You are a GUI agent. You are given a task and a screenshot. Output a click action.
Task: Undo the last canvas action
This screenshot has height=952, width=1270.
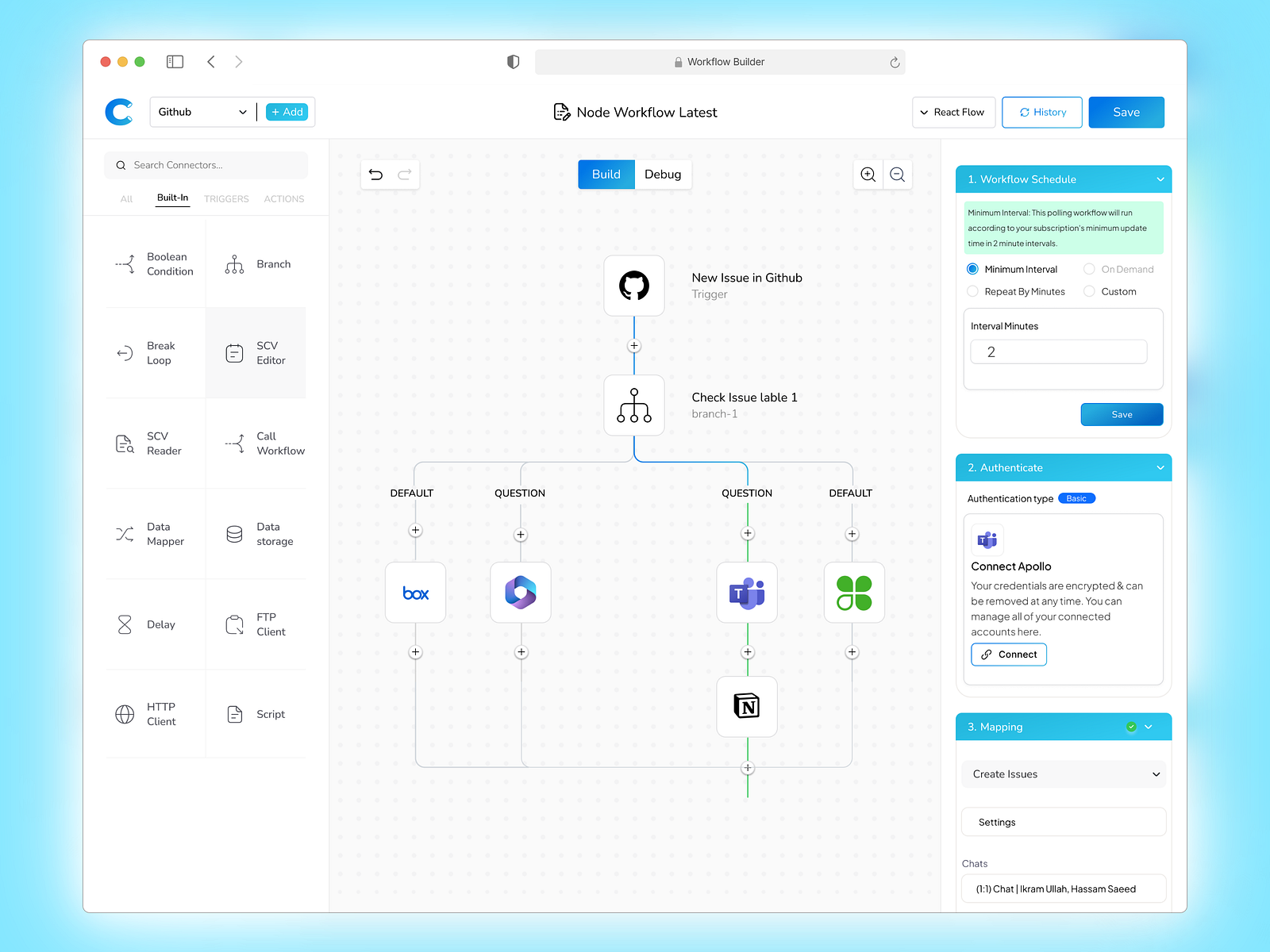[376, 175]
